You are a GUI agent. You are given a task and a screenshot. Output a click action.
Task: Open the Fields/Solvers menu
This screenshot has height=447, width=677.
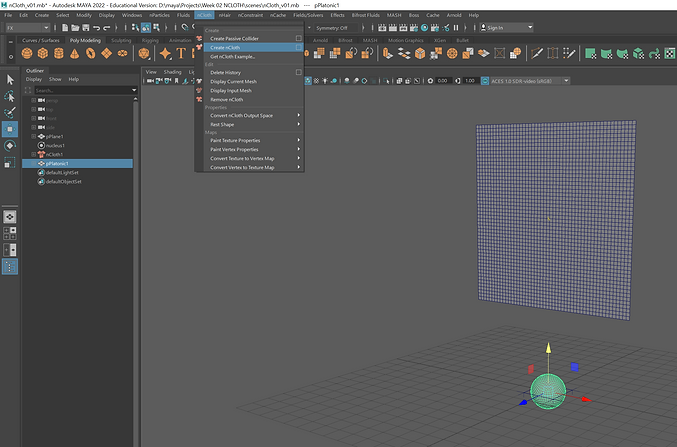(308, 15)
